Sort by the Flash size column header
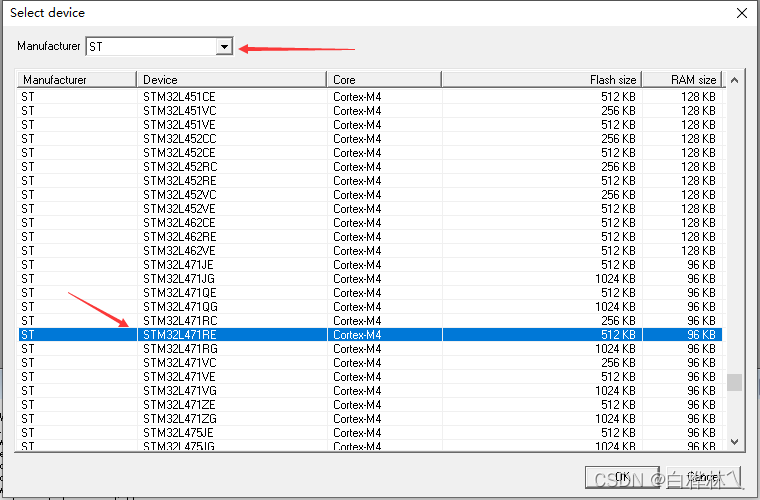 tap(542, 79)
